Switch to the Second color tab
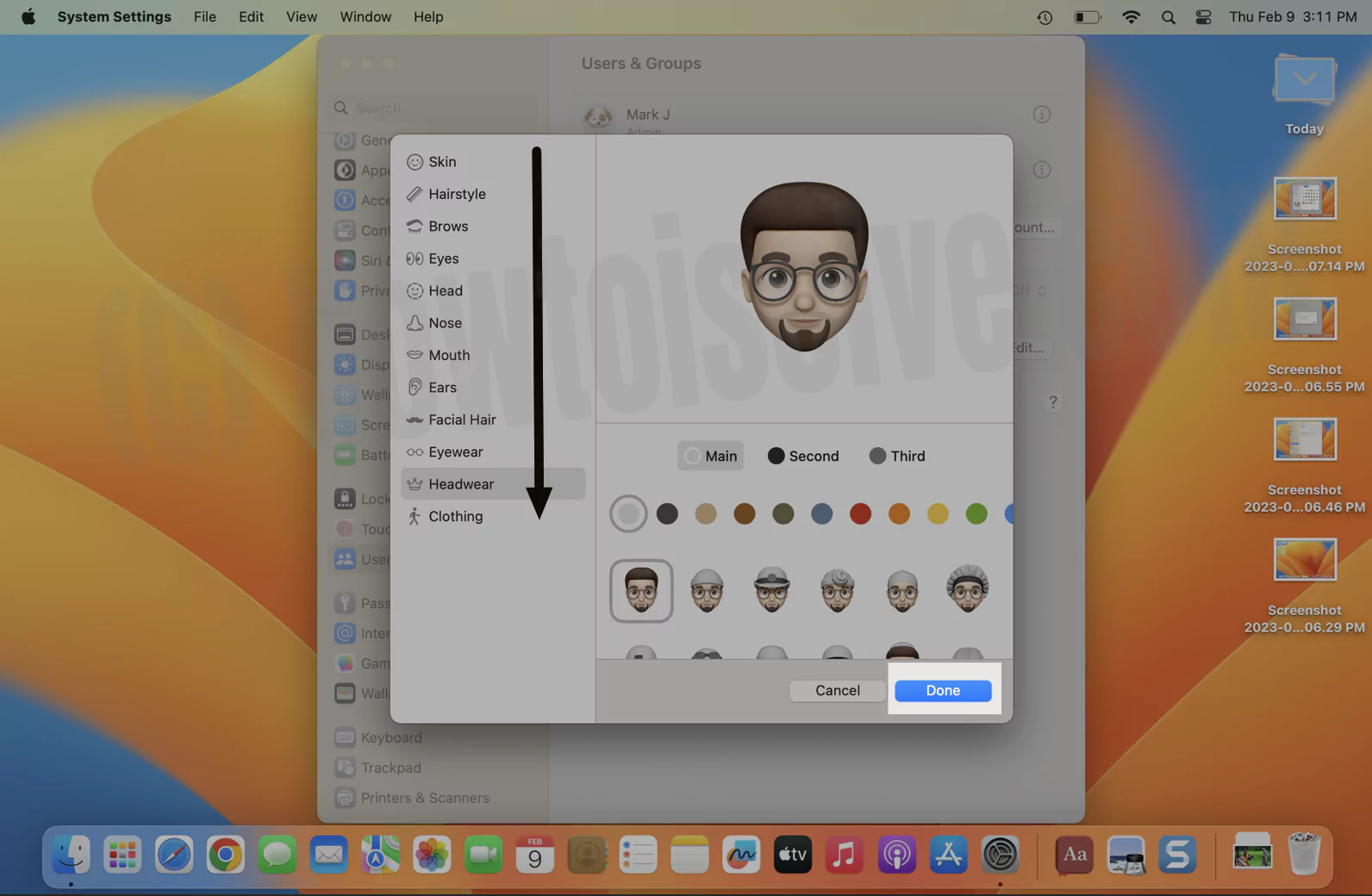The image size is (1372, 896). [803, 456]
